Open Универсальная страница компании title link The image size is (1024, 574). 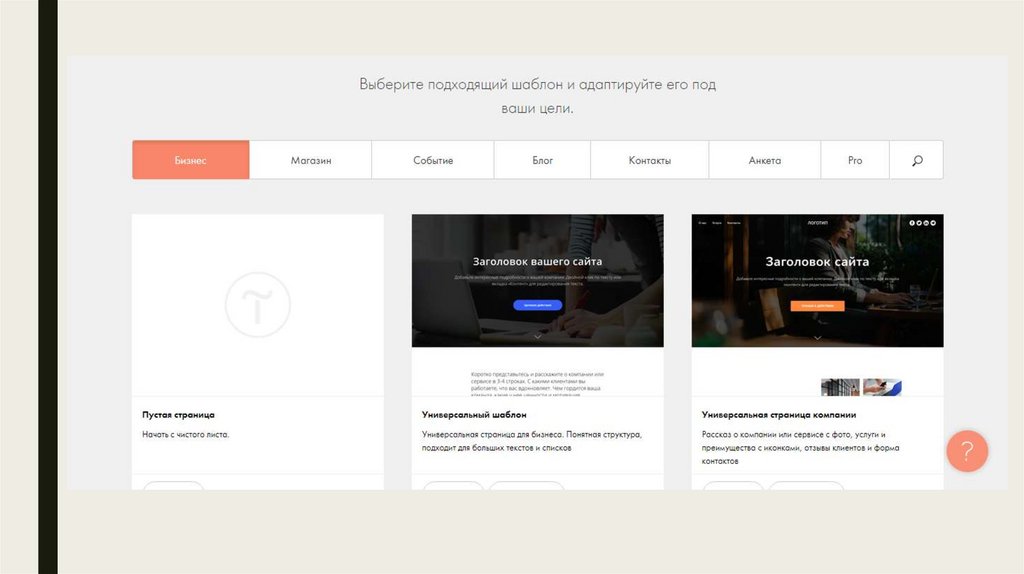point(779,414)
